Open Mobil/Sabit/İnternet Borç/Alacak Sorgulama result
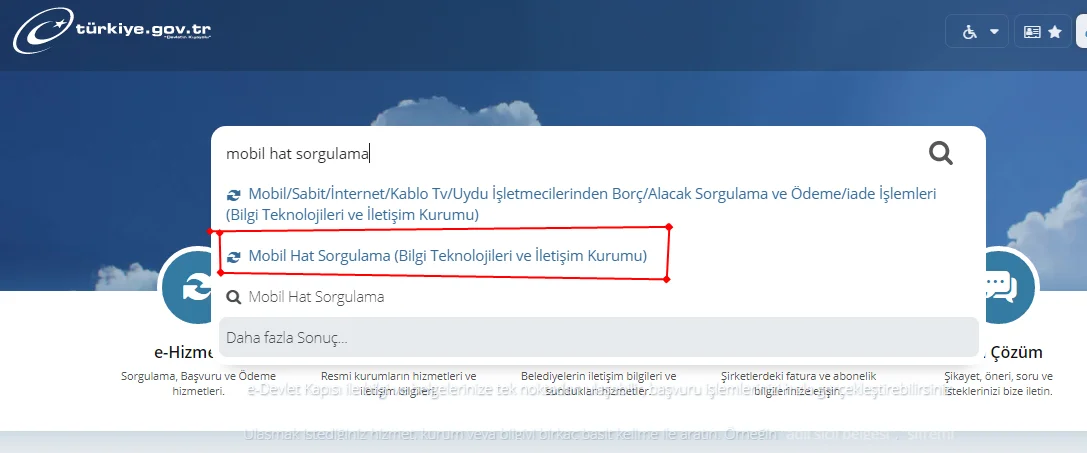1087x453 pixels. click(582, 205)
